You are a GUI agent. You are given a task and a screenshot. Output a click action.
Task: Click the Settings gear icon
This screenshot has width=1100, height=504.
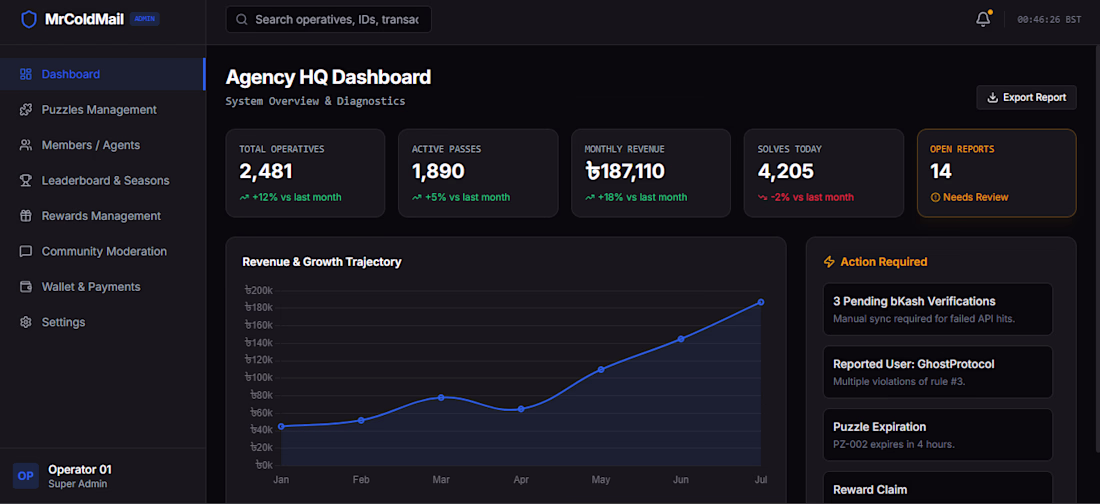pyautogui.click(x=26, y=322)
